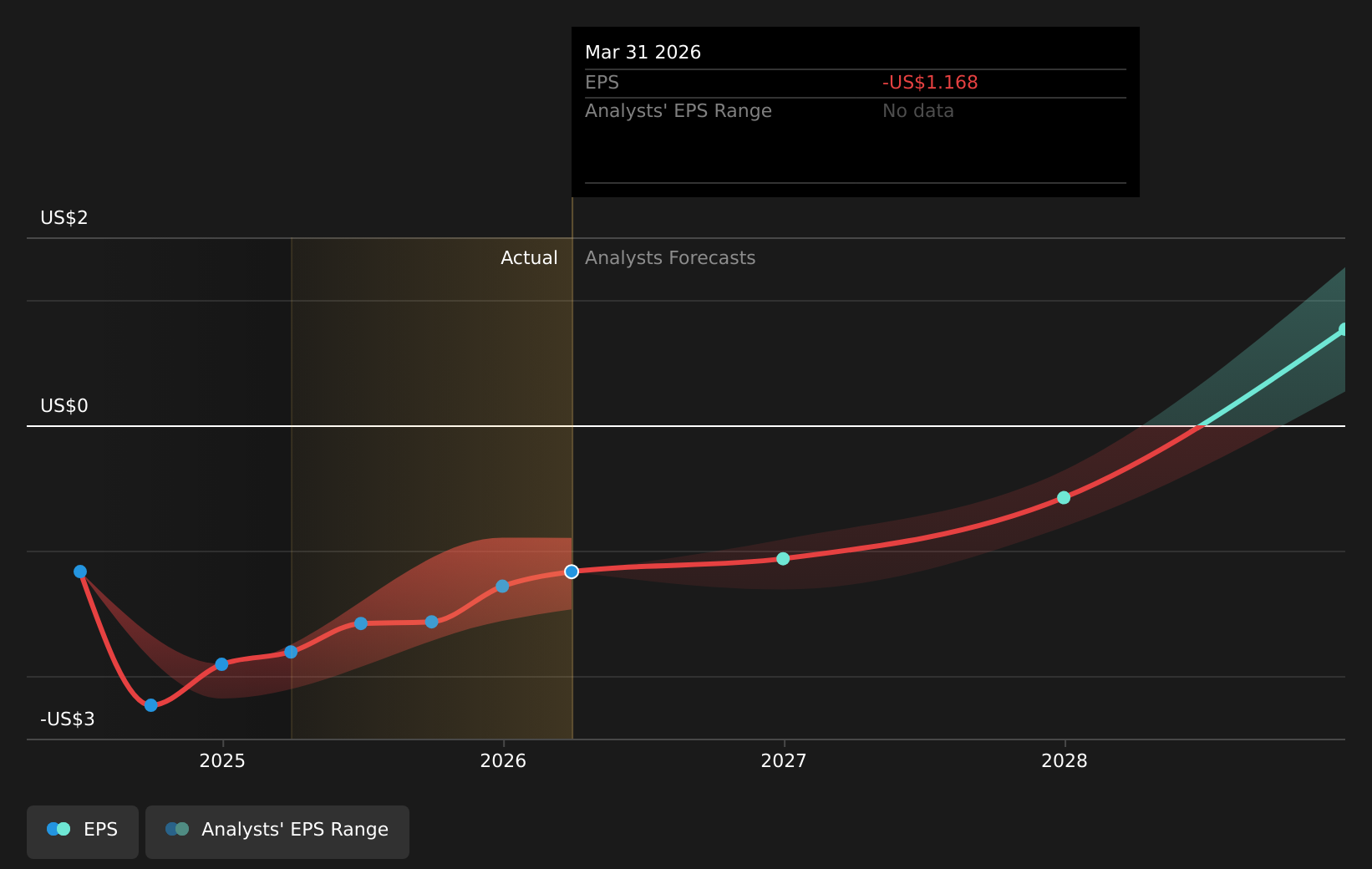Image resolution: width=1372 pixels, height=869 pixels.
Task: Select the EPS data point at 2026 start
Action: coord(502,586)
